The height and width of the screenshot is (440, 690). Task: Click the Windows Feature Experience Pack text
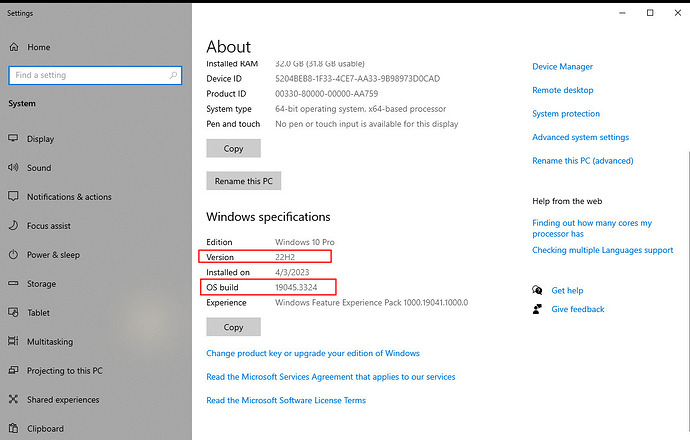371,303
